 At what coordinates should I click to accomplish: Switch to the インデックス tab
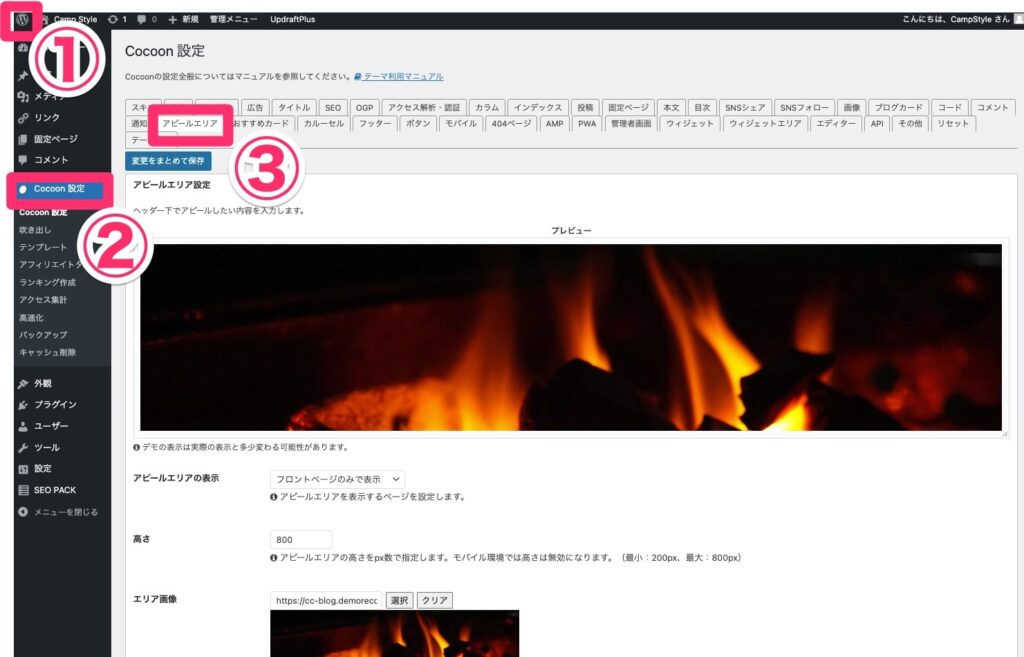point(537,108)
